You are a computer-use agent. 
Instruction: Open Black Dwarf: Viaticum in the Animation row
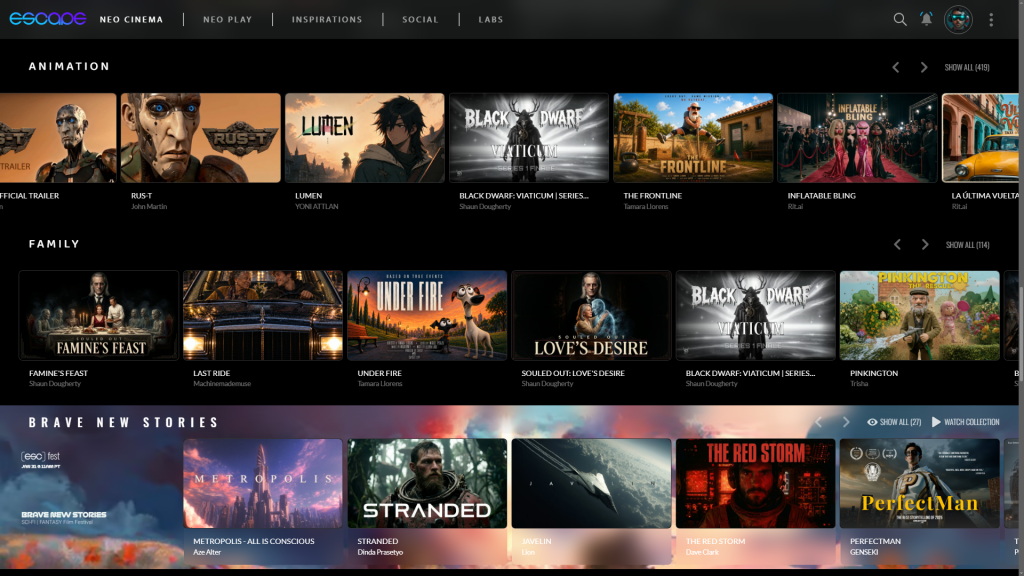[529, 138]
